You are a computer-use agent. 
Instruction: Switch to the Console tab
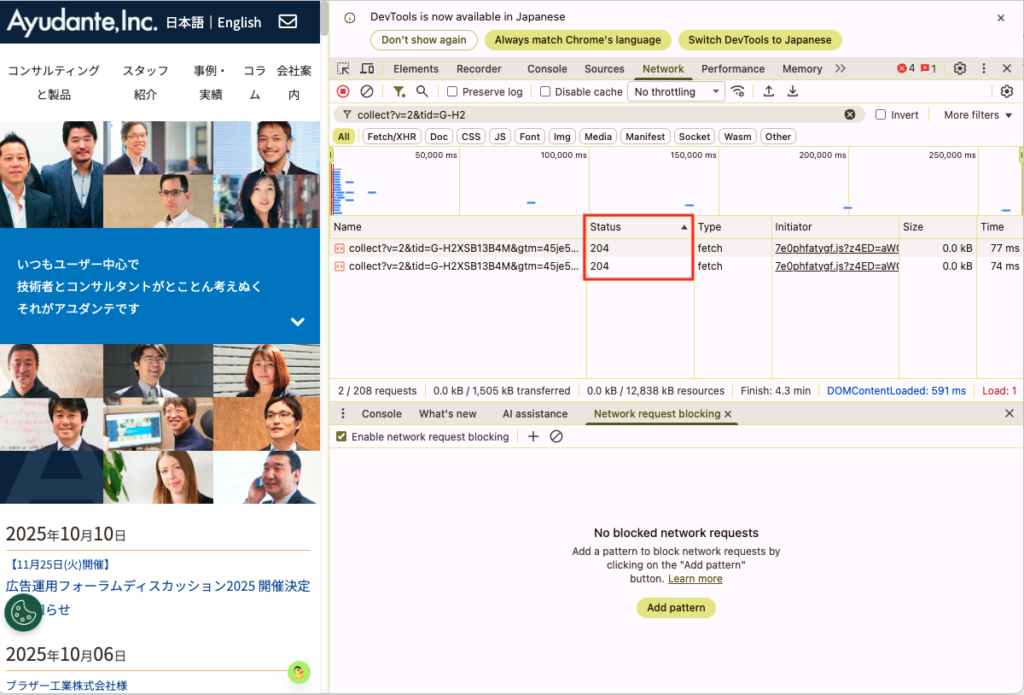pos(547,69)
